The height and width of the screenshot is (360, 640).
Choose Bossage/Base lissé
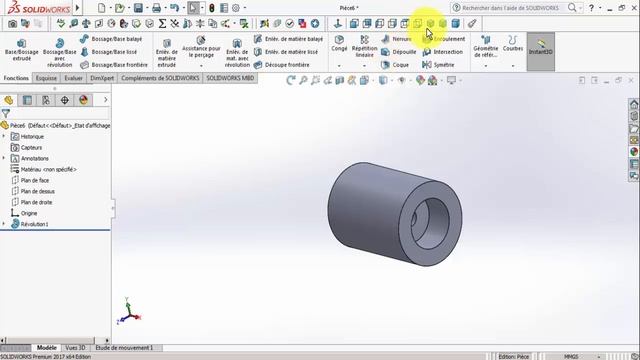pyautogui.click(x=109, y=52)
